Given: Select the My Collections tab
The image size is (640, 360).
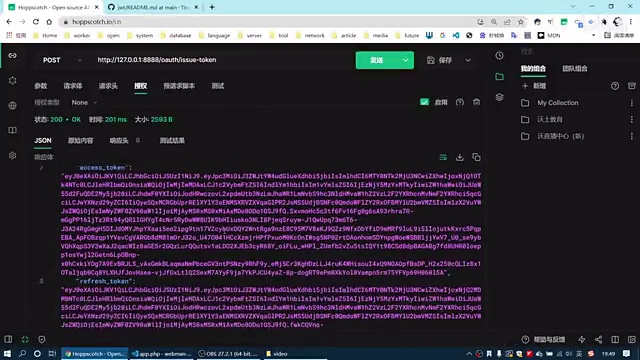Looking at the screenshot, I should click(x=533, y=69).
